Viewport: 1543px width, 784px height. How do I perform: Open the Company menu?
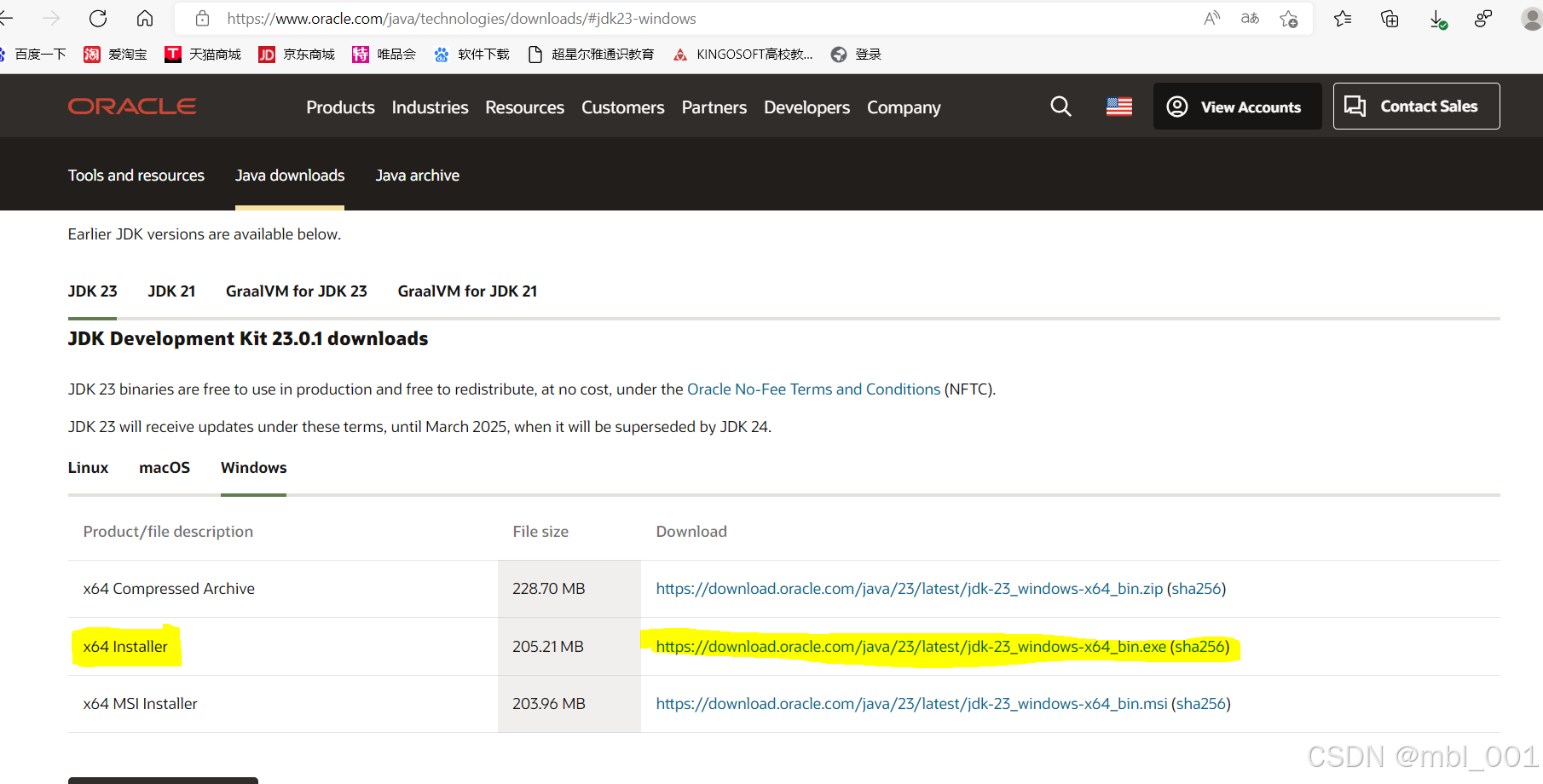click(904, 107)
